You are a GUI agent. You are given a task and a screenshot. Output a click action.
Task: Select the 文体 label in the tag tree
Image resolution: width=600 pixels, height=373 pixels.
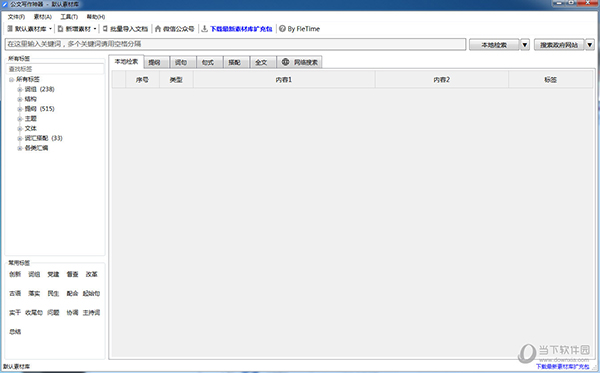(x=31, y=129)
